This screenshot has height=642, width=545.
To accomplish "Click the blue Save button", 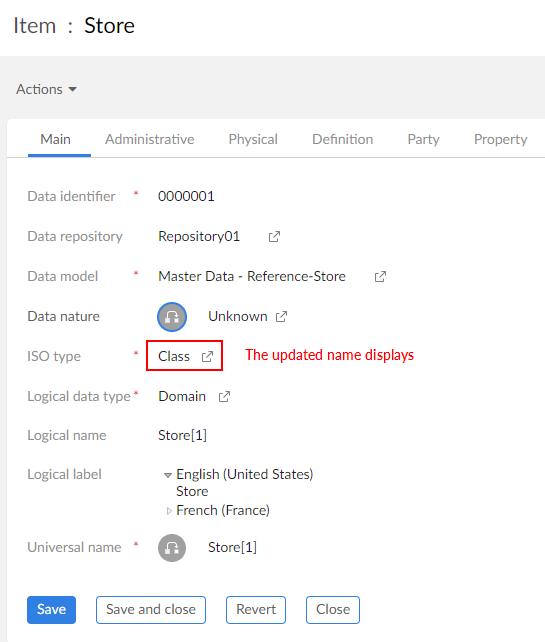I will point(52,610).
